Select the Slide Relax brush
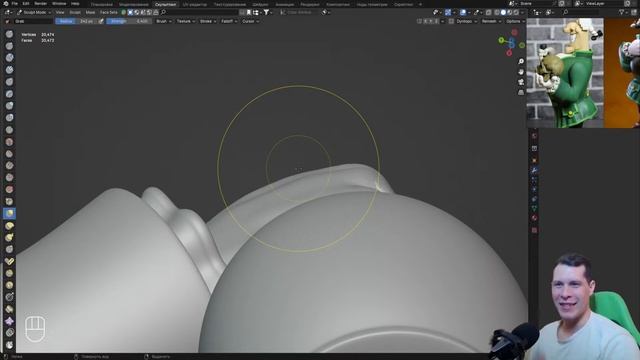Image resolution: width=640 pixels, height=360 pixels. (x=9, y=297)
